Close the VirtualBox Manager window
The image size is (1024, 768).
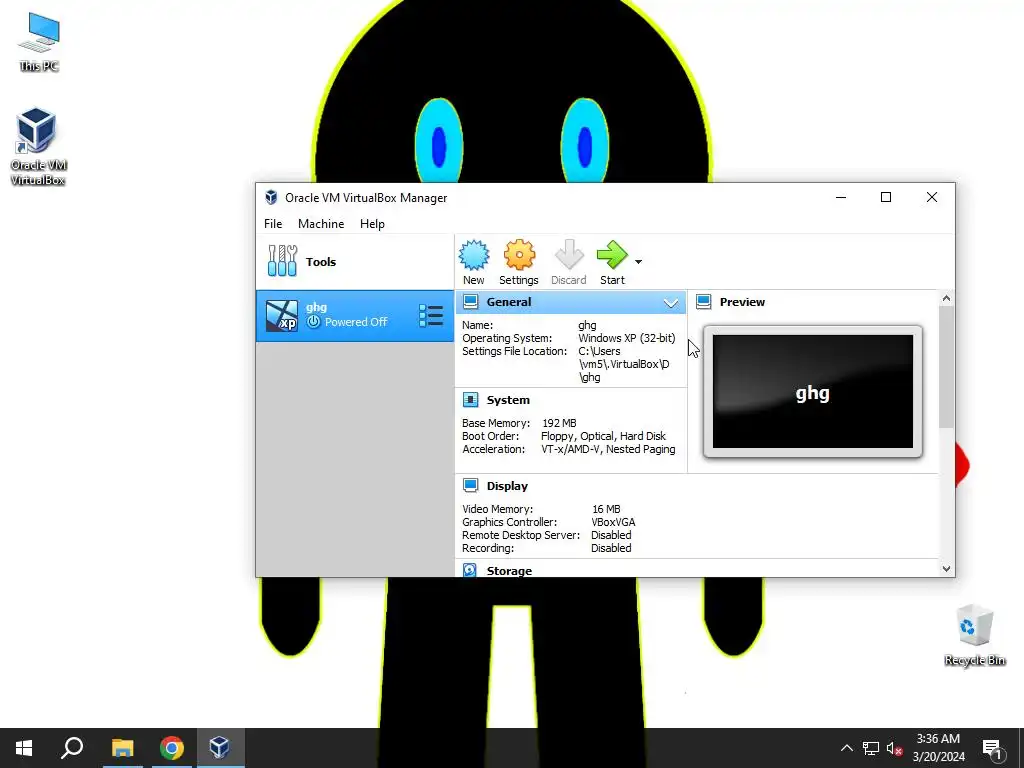932,197
